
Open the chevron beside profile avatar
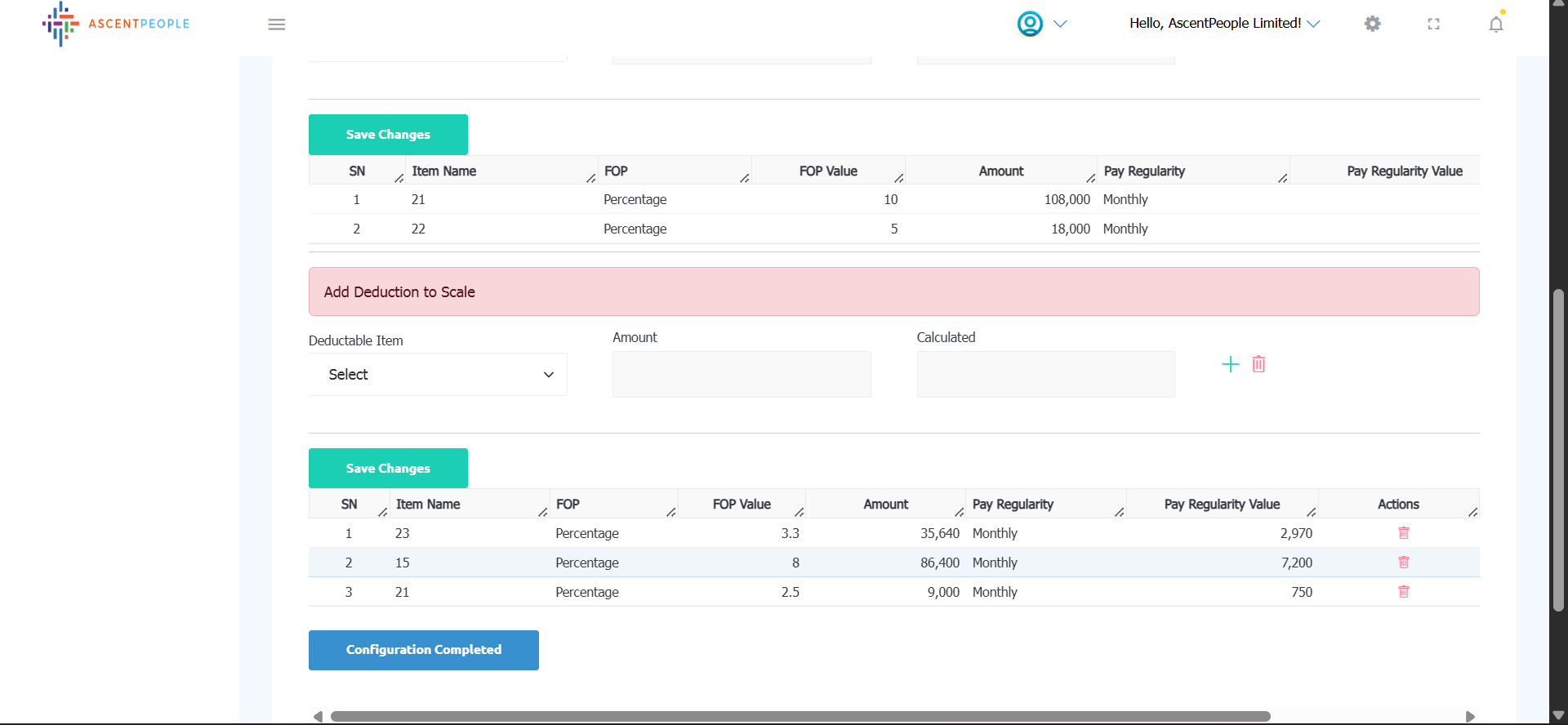(1060, 24)
